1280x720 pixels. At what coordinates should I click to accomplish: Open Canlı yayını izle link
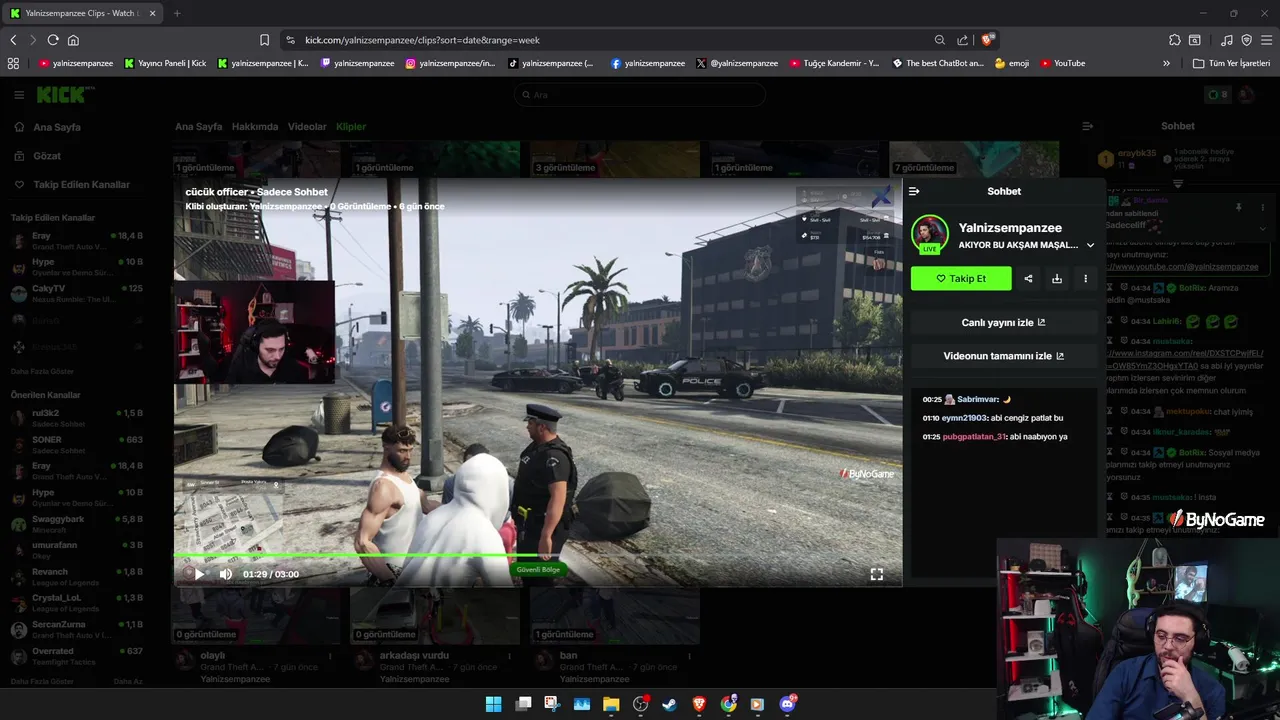click(x=1004, y=323)
